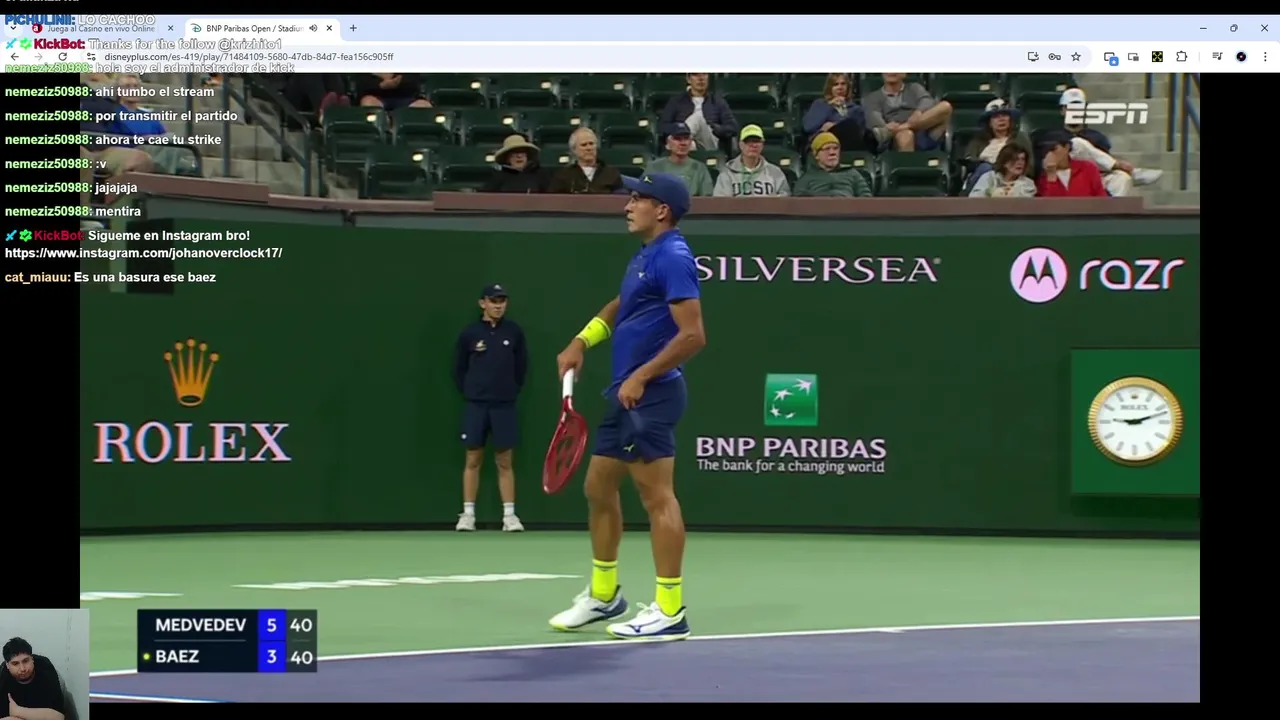Minimize the browser window
Viewport: 1280px width, 720px height.
coord(1203,28)
